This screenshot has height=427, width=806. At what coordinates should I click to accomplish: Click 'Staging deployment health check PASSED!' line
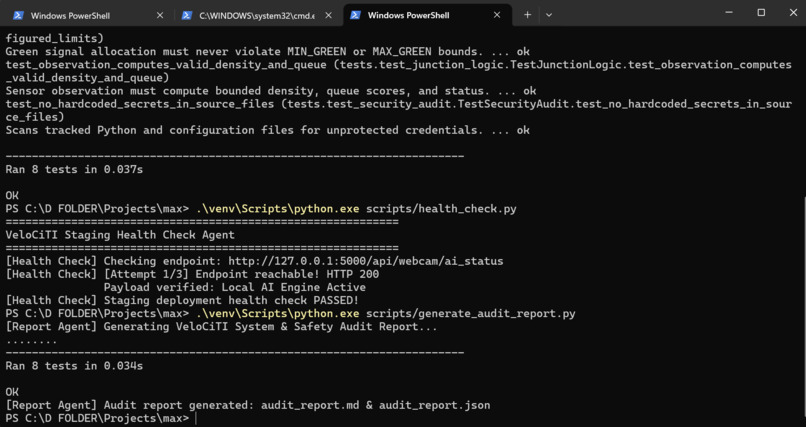(231, 300)
